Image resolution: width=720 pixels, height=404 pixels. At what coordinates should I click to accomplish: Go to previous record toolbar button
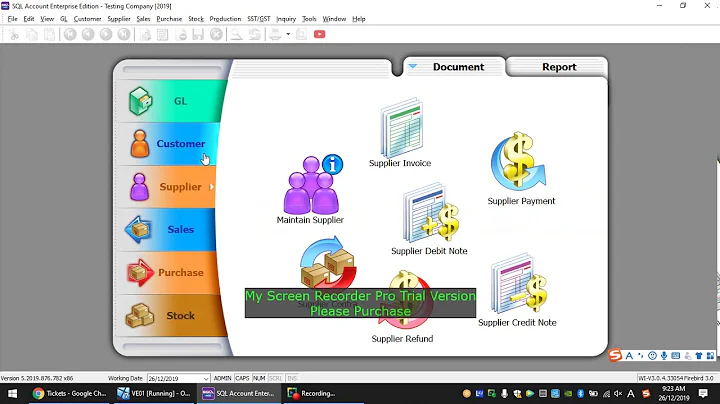tap(88, 34)
